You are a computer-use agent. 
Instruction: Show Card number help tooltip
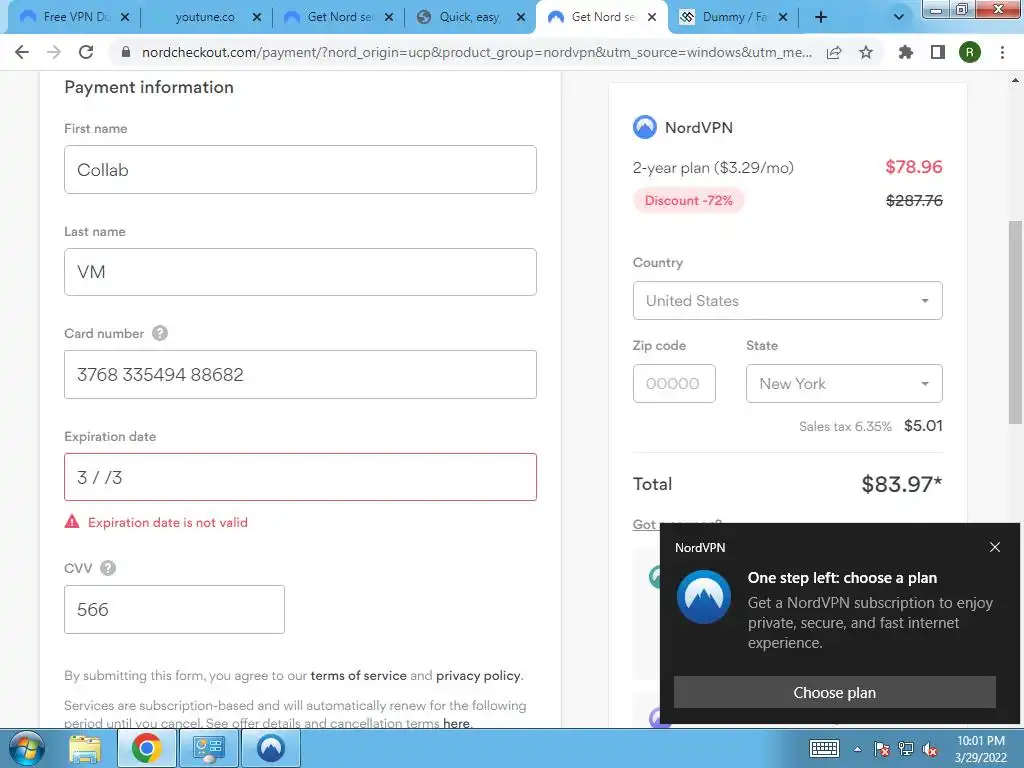click(160, 333)
